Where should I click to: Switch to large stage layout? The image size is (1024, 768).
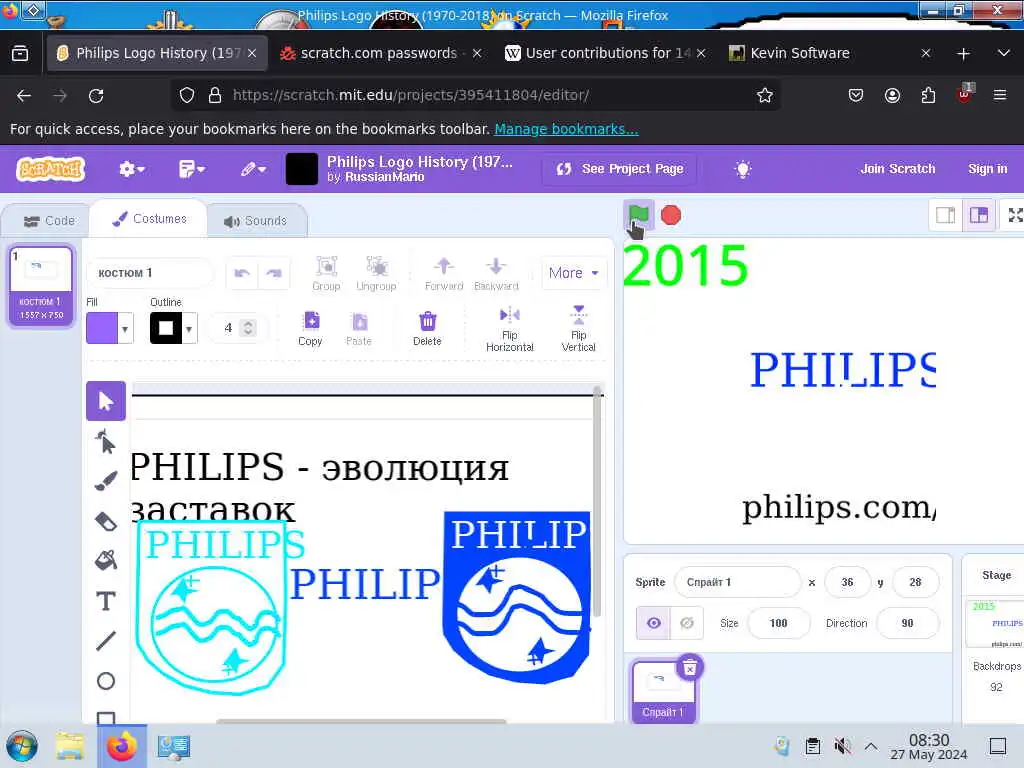979,215
